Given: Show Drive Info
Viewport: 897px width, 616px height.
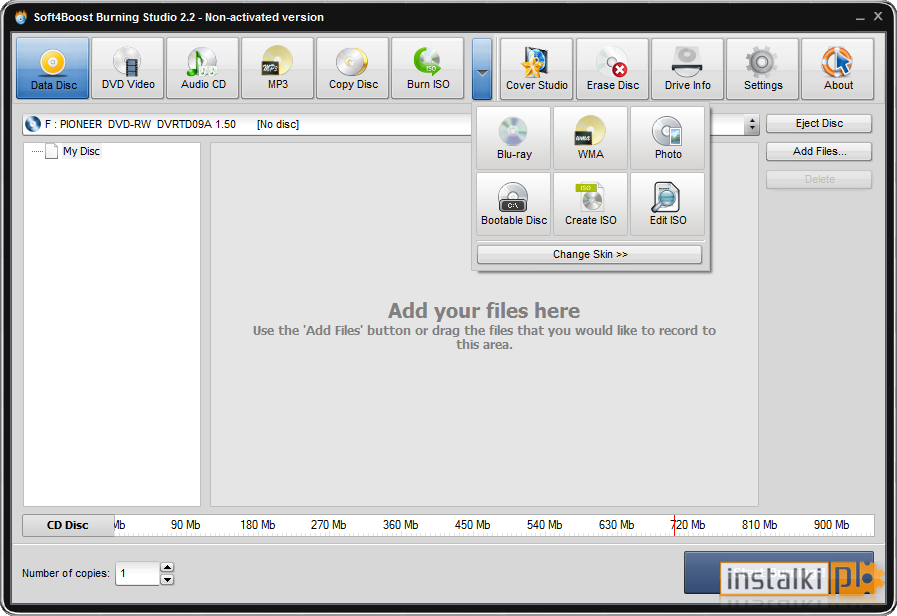Looking at the screenshot, I should coord(687,69).
